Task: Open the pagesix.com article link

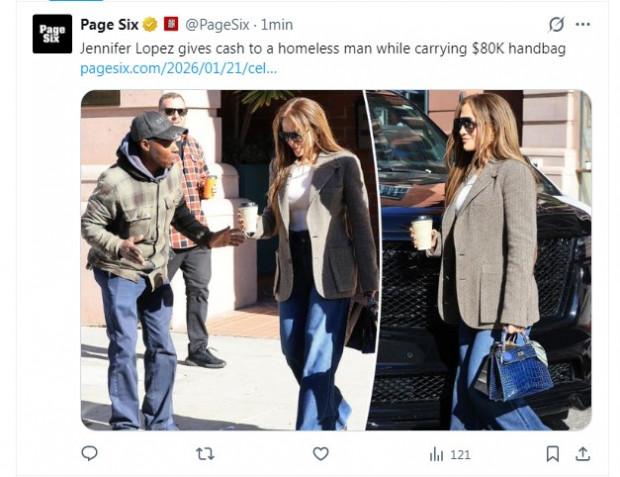Action: [x=179, y=68]
